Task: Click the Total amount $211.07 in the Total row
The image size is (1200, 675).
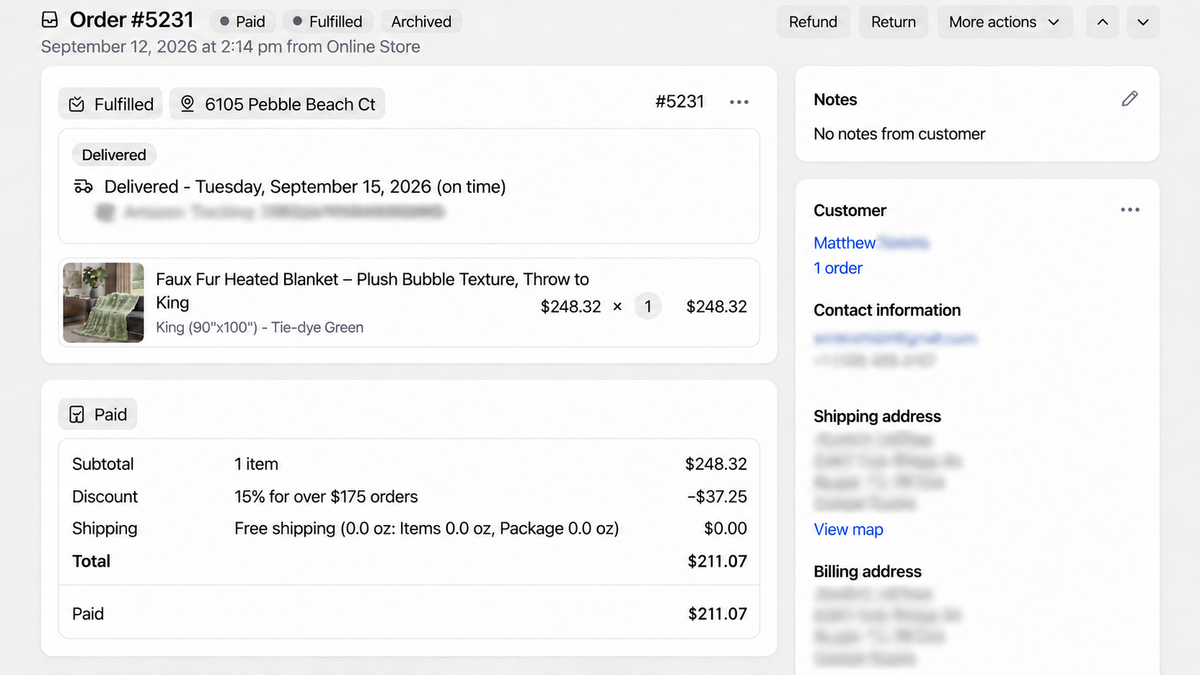Action: pyautogui.click(x=717, y=562)
